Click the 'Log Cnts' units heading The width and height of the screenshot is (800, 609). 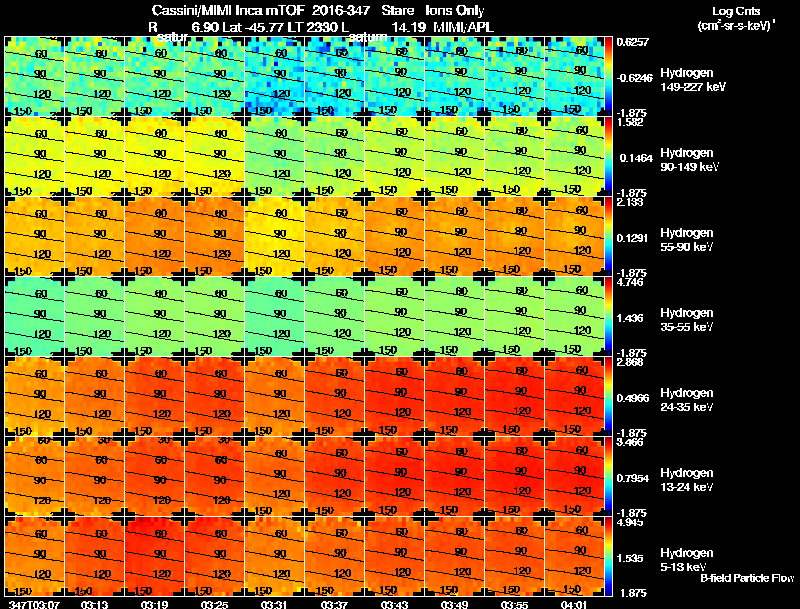click(x=736, y=11)
